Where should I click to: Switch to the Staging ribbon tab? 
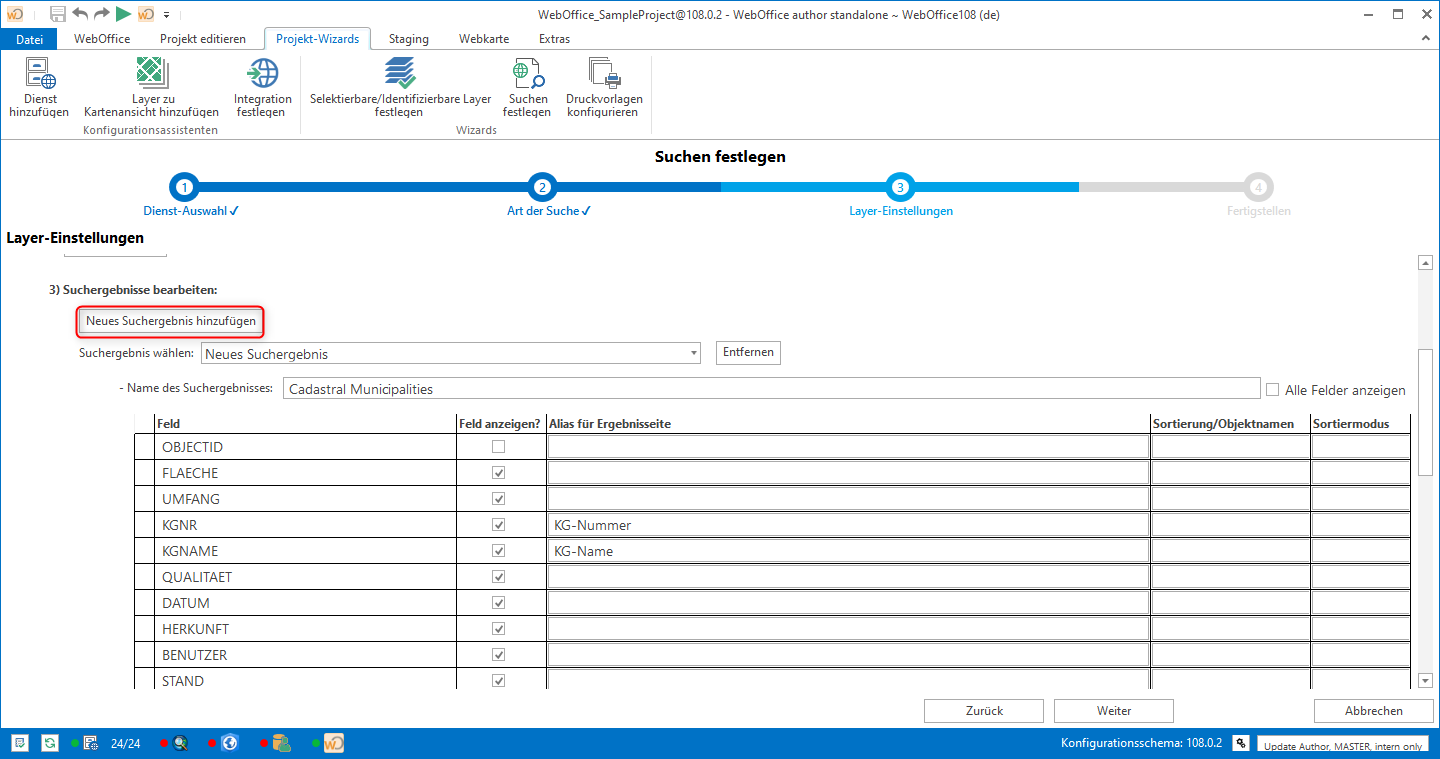click(408, 39)
